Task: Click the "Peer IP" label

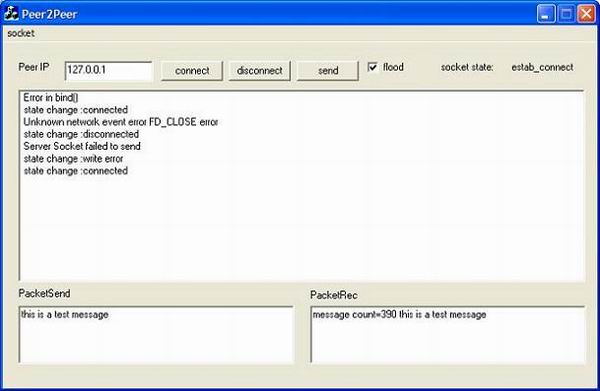Action: [34, 67]
